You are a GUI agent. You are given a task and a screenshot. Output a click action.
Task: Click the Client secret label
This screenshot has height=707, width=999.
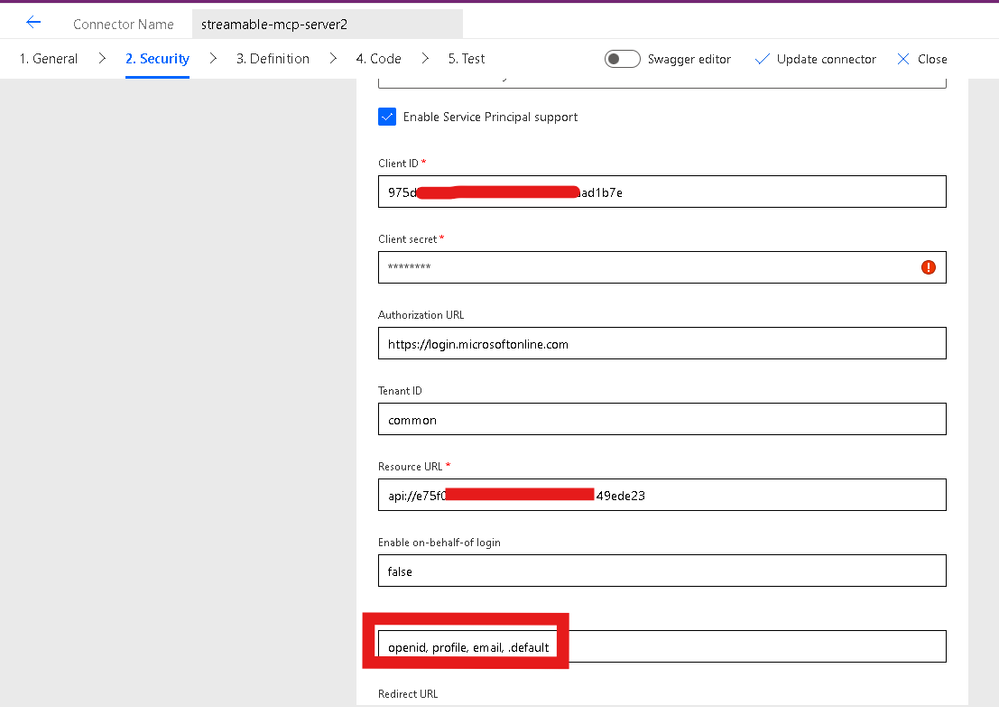point(407,239)
